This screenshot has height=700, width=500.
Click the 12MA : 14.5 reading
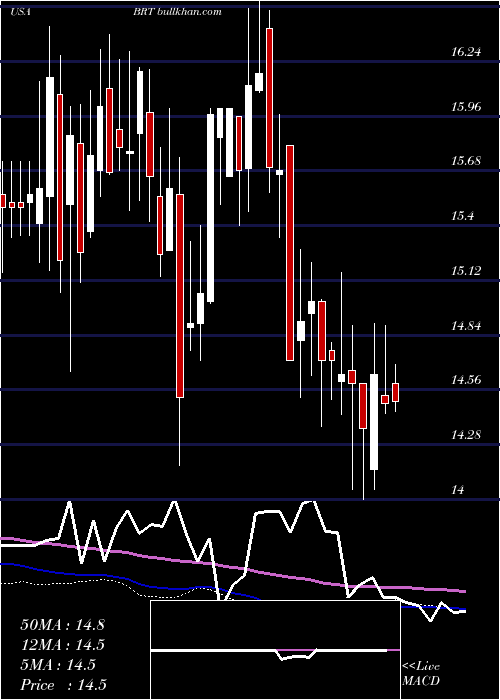click(x=62, y=645)
